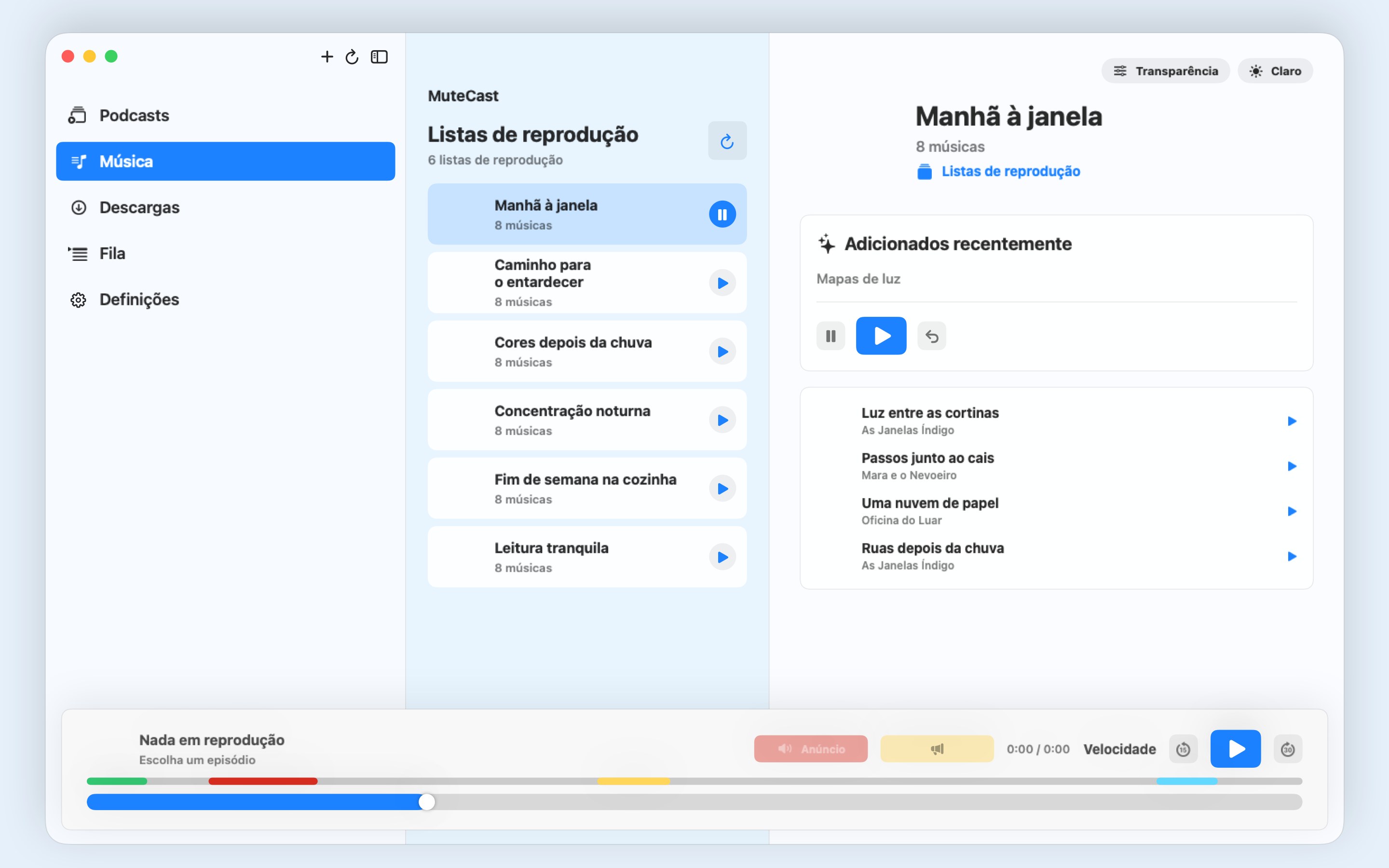Image resolution: width=1389 pixels, height=868 pixels.
Task: Click the yellow segment on segment bar
Action: tap(634, 781)
